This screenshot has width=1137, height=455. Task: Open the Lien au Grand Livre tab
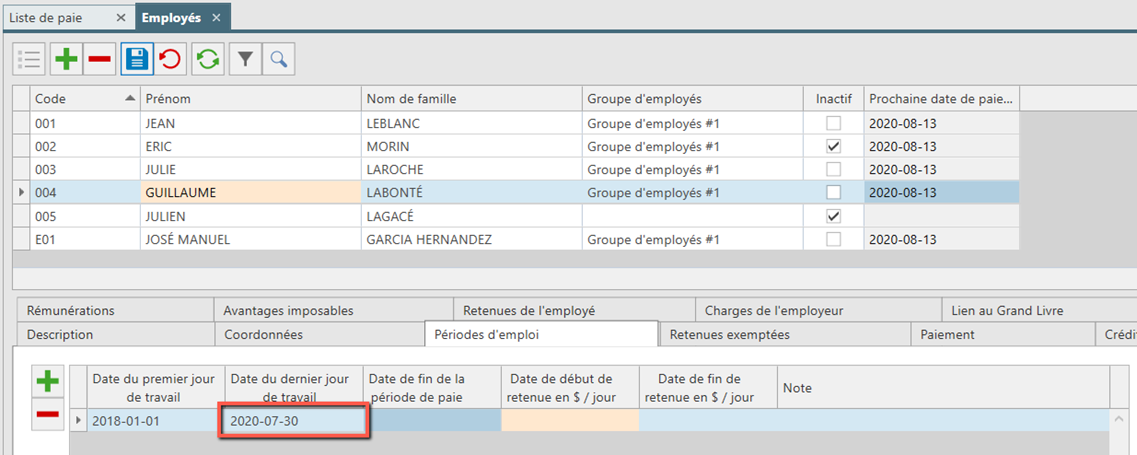tap(1039, 311)
